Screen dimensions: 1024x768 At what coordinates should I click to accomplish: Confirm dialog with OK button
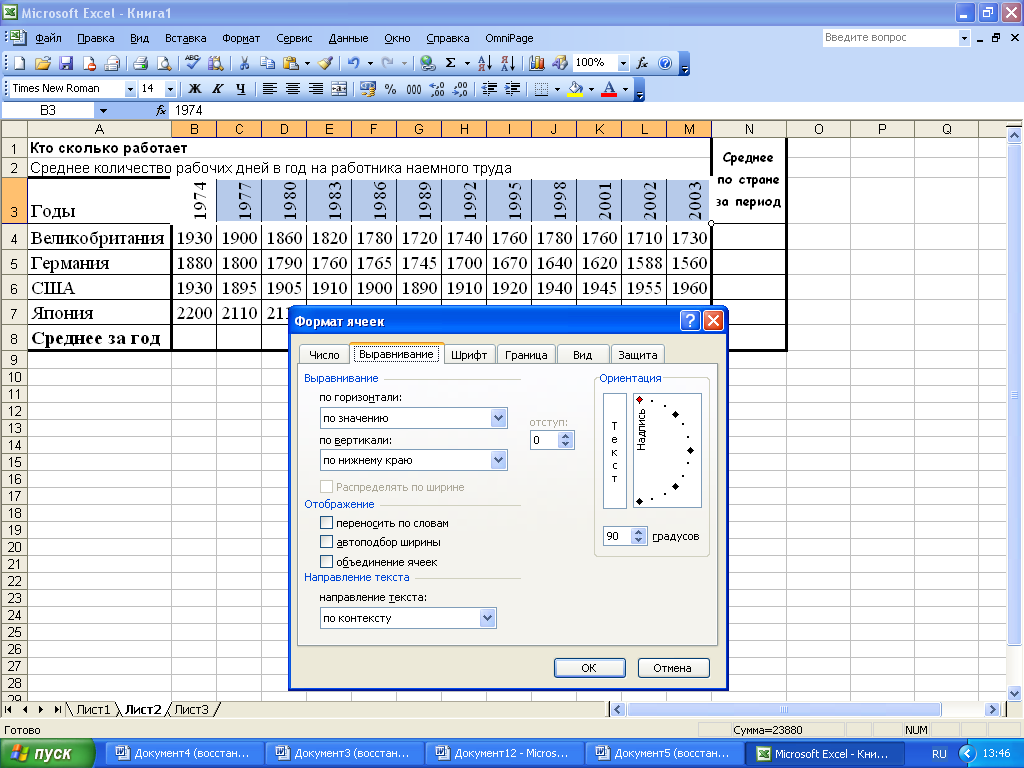(x=589, y=667)
